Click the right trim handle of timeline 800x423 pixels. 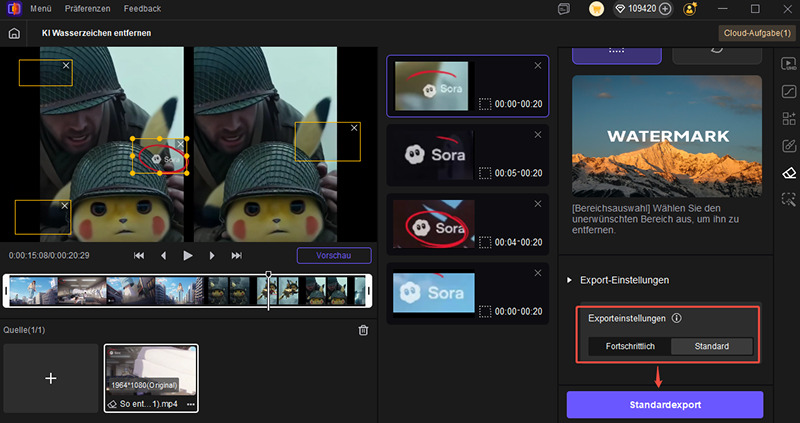point(369,291)
